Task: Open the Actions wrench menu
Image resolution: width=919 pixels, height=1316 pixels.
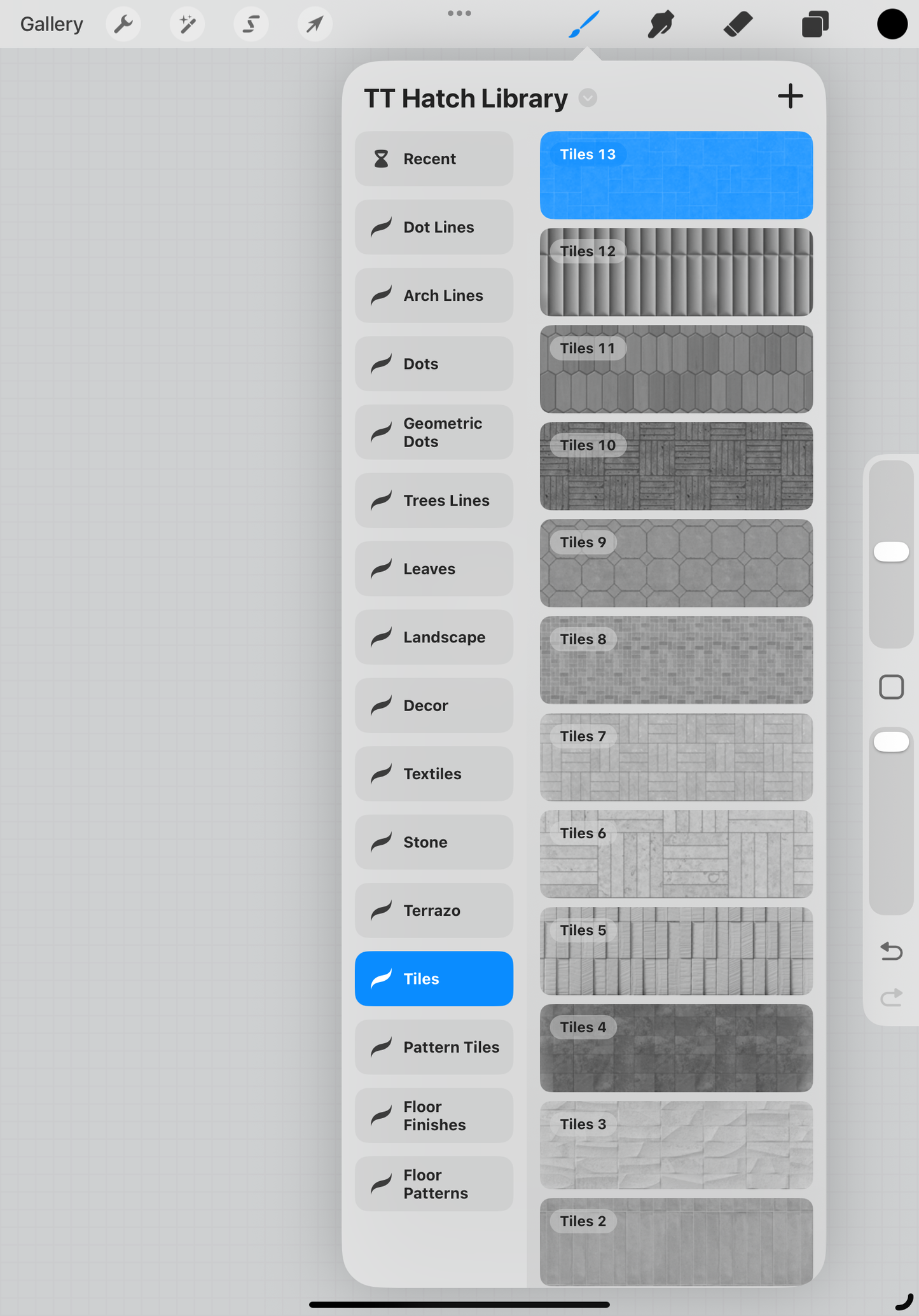Action: point(123,24)
